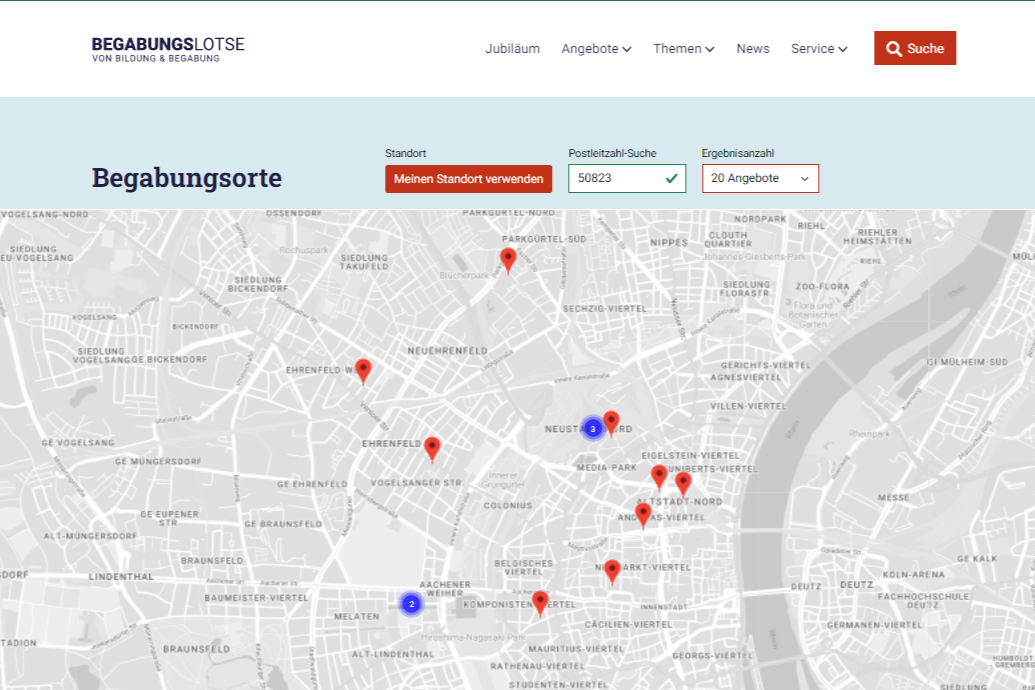Go to the Jubiläum page

coord(512,48)
